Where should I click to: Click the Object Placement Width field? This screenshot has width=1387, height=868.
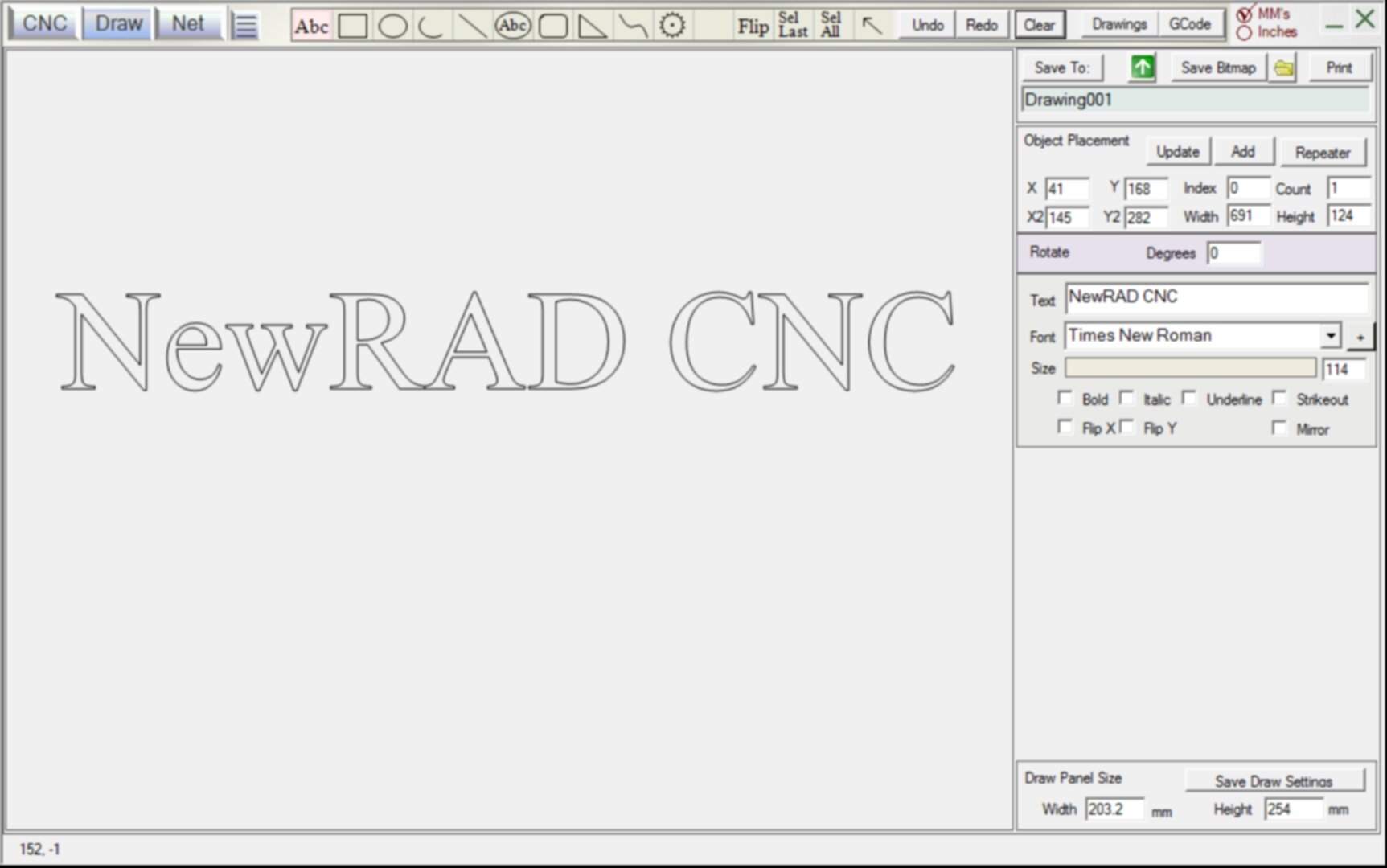pyautogui.click(x=1248, y=215)
